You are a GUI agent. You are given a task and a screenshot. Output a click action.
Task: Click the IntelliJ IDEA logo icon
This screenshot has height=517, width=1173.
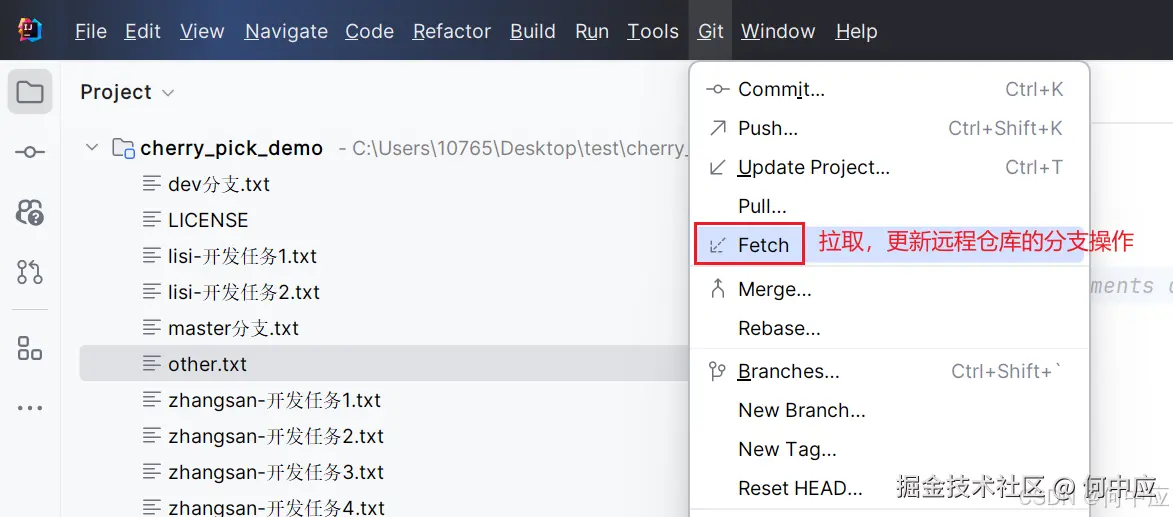pos(30,31)
